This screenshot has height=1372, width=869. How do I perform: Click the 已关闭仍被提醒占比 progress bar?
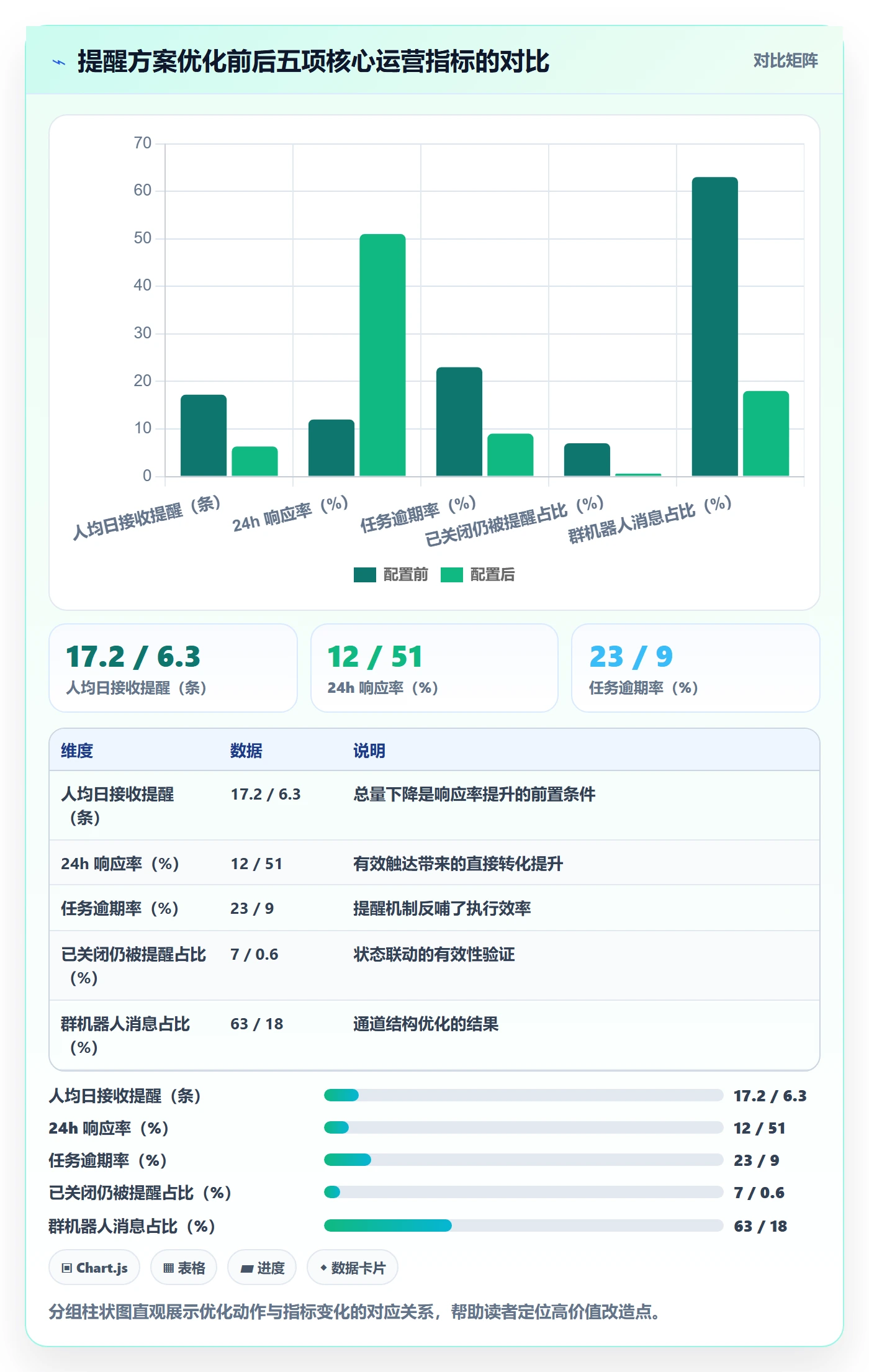click(x=523, y=1192)
